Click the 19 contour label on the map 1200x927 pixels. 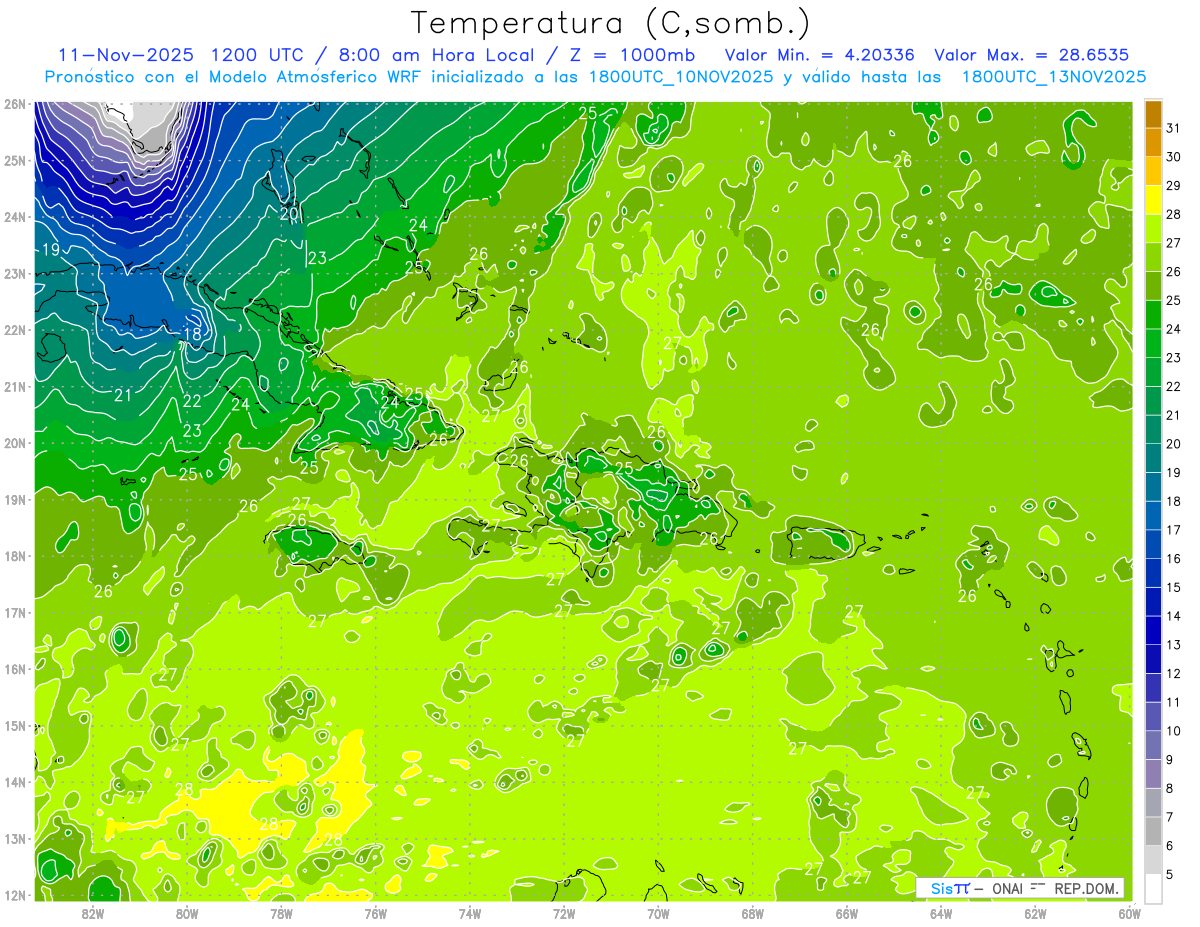[x=52, y=249]
